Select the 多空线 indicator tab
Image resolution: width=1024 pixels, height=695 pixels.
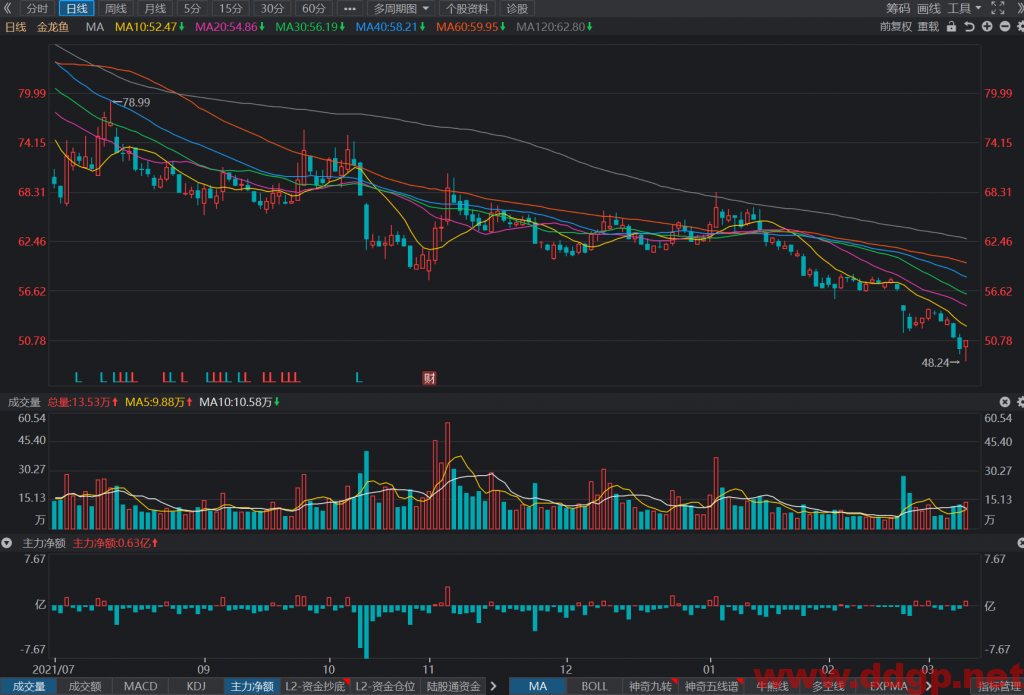click(x=827, y=687)
